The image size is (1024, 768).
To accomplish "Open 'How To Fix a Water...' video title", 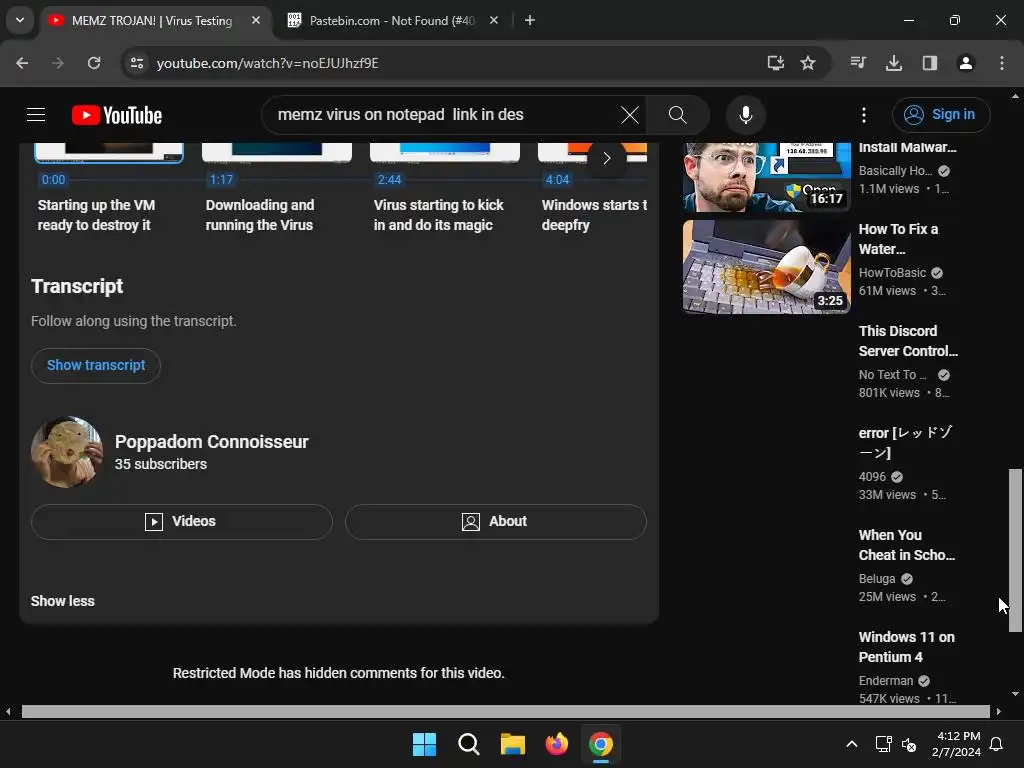I will pyautogui.click(x=899, y=239).
